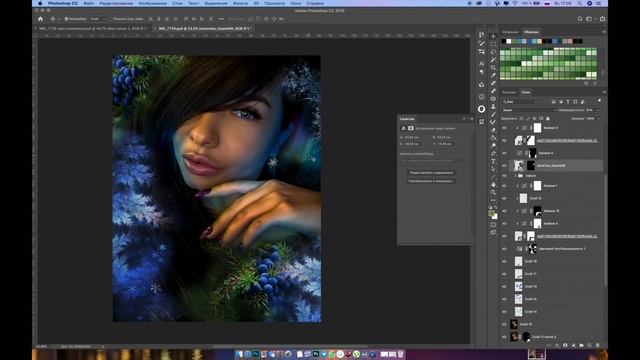
Task: Click the lock all icon in the Layers panel
Action: [548, 118]
